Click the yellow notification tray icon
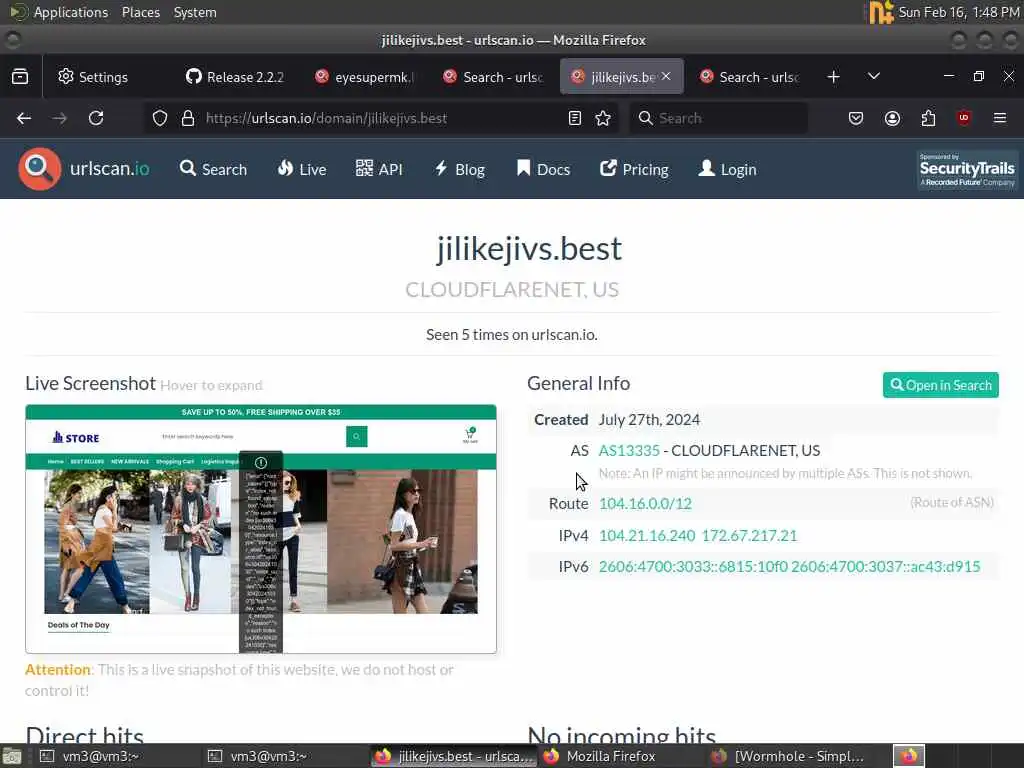The image size is (1024, 768). [x=880, y=12]
